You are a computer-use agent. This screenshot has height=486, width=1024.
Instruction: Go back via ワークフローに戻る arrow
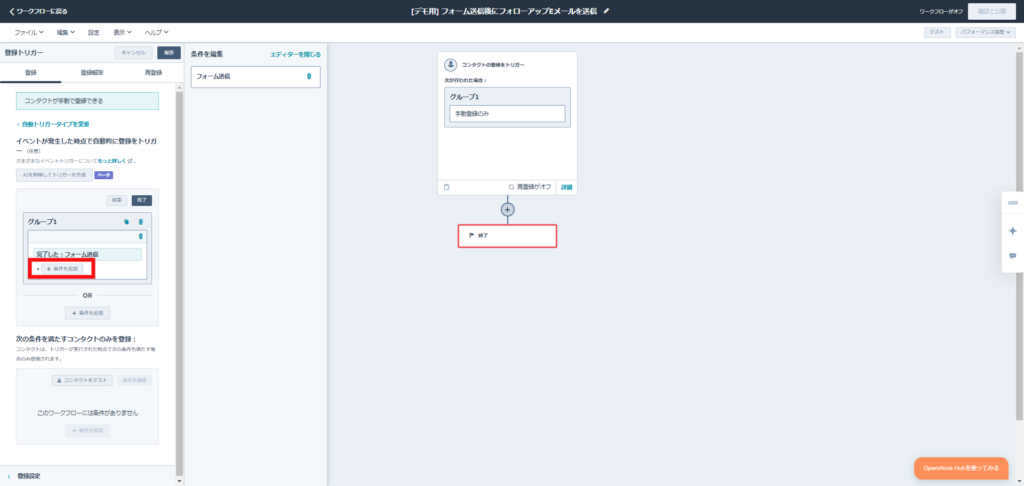click(38, 11)
